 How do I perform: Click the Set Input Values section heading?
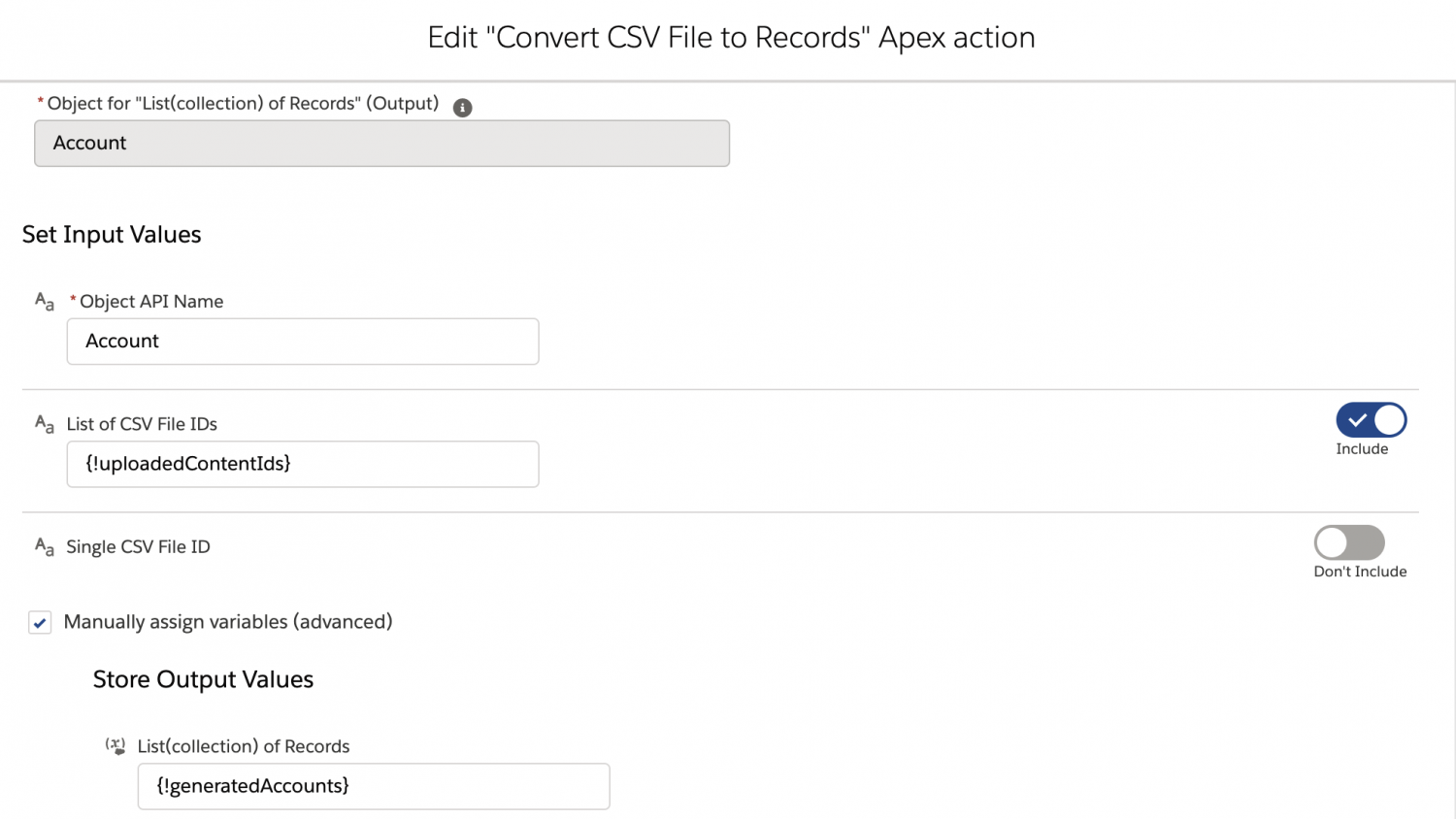click(111, 234)
